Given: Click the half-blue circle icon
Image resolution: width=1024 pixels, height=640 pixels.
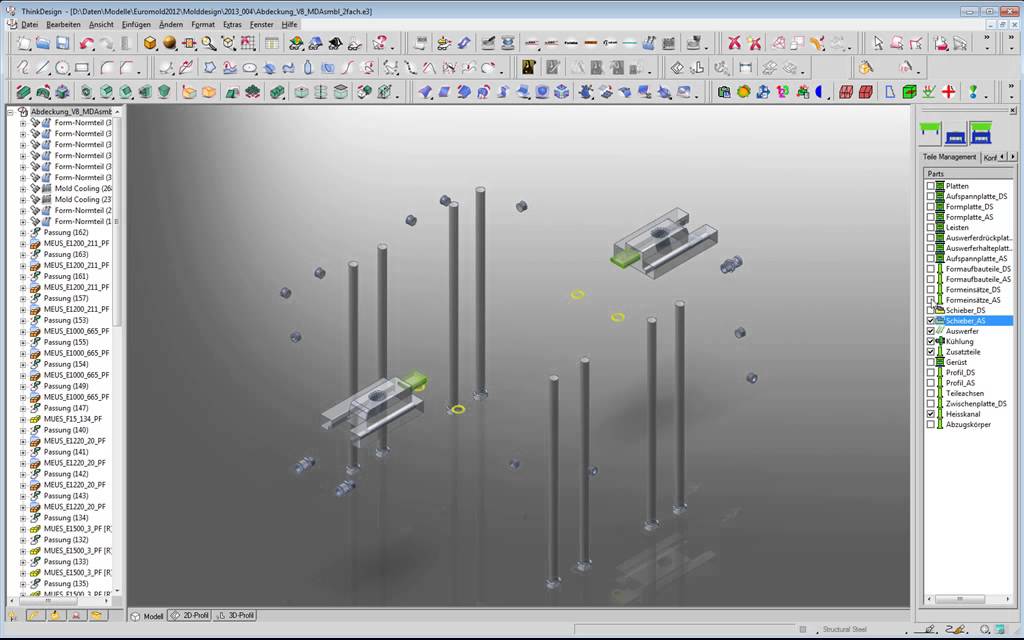Looking at the screenshot, I should tap(820, 91).
